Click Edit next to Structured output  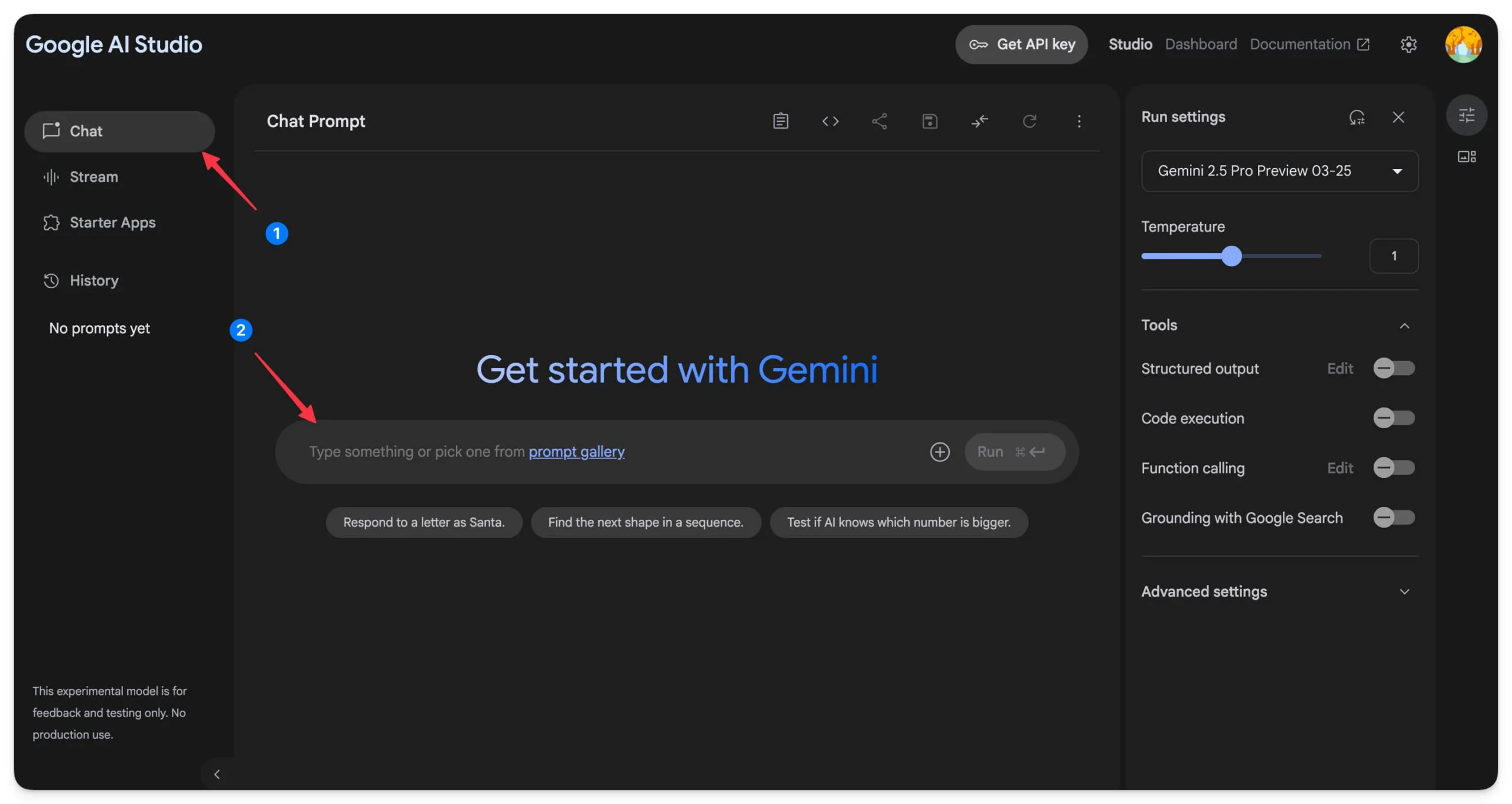pos(1340,369)
